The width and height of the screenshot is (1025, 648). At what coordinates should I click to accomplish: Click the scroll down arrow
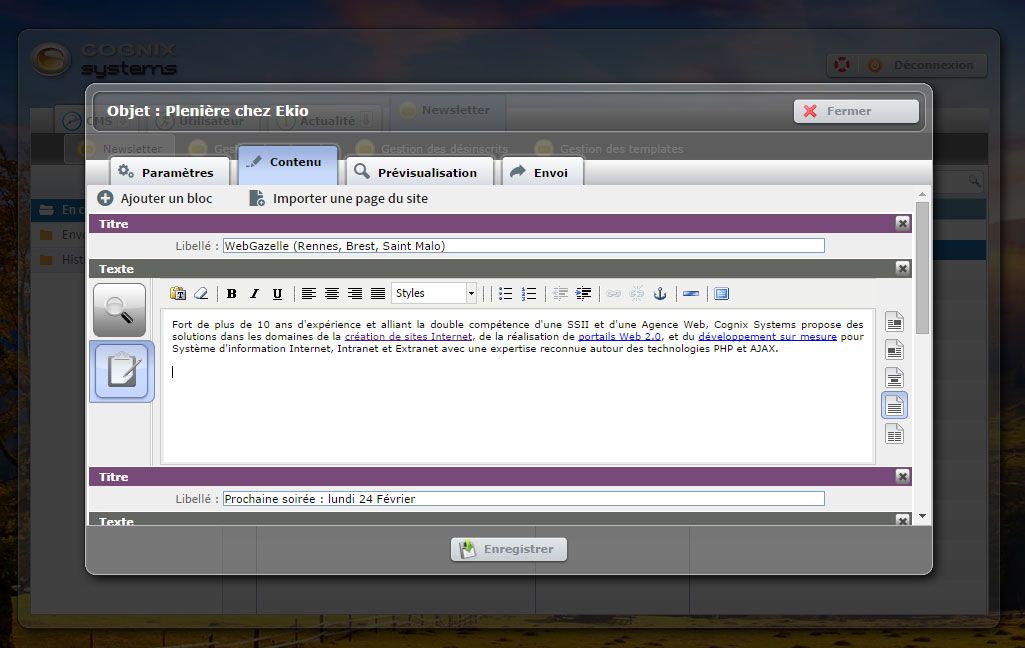pos(922,517)
